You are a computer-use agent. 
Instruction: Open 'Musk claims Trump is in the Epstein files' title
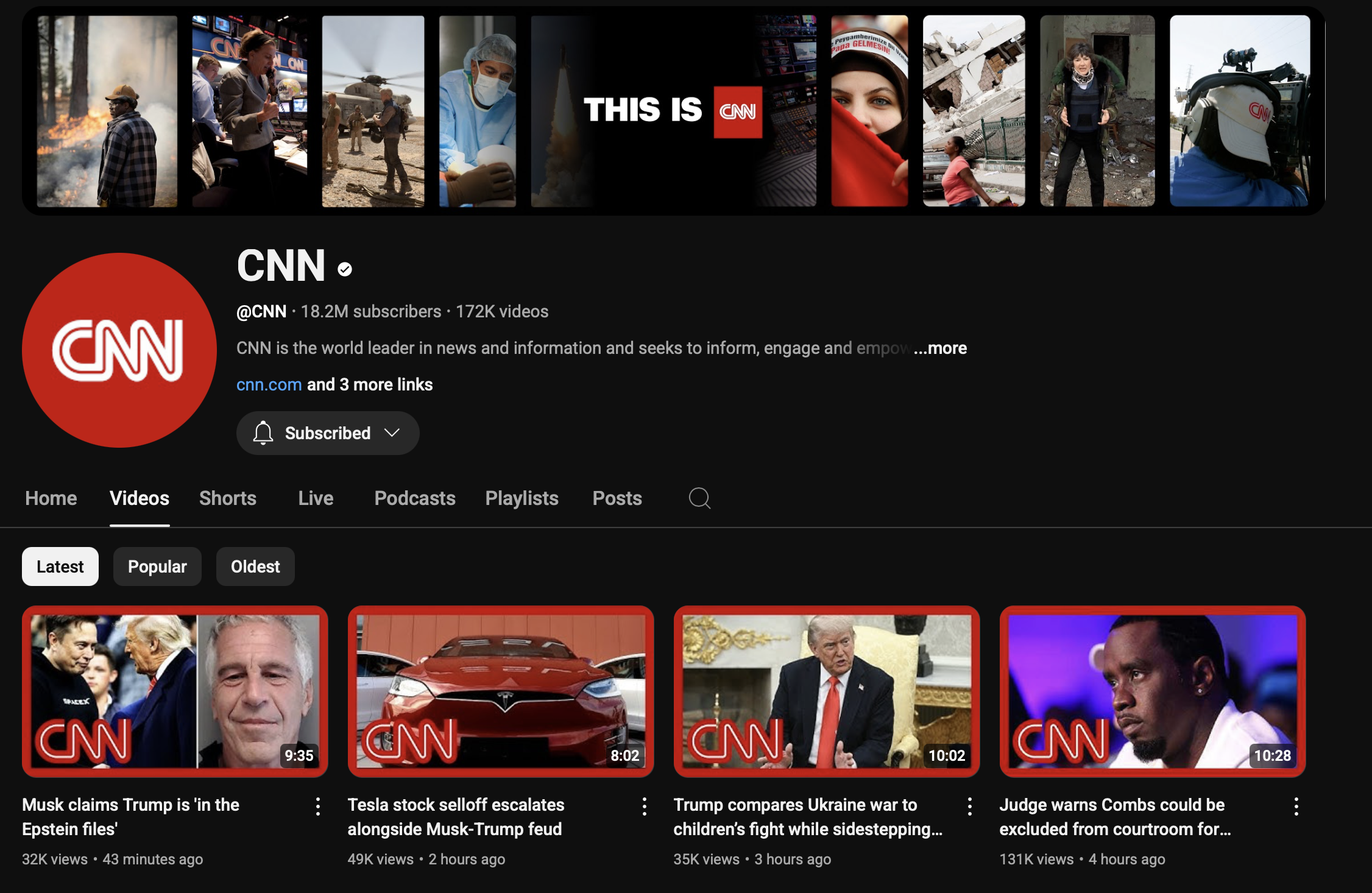[x=130, y=817]
